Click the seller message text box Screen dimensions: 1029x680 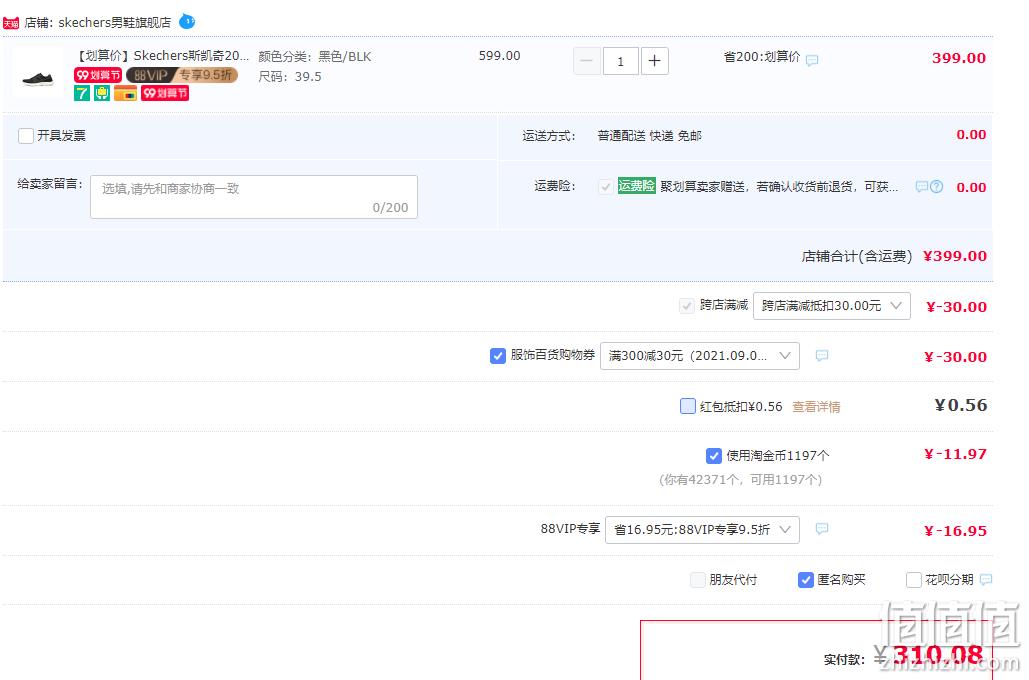[x=254, y=196]
